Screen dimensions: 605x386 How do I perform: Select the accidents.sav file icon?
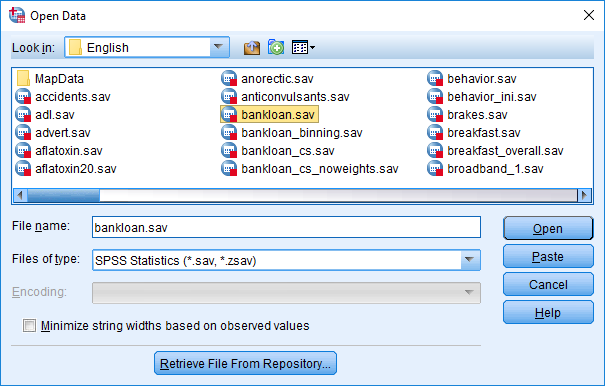click(x=23, y=96)
